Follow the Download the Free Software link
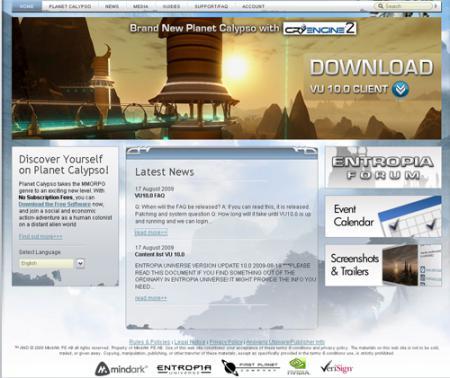The height and width of the screenshot is (378, 450). 55,204
